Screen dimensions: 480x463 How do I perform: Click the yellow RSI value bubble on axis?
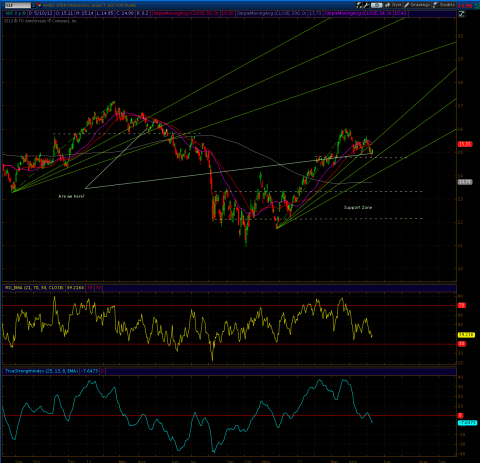tap(466, 335)
